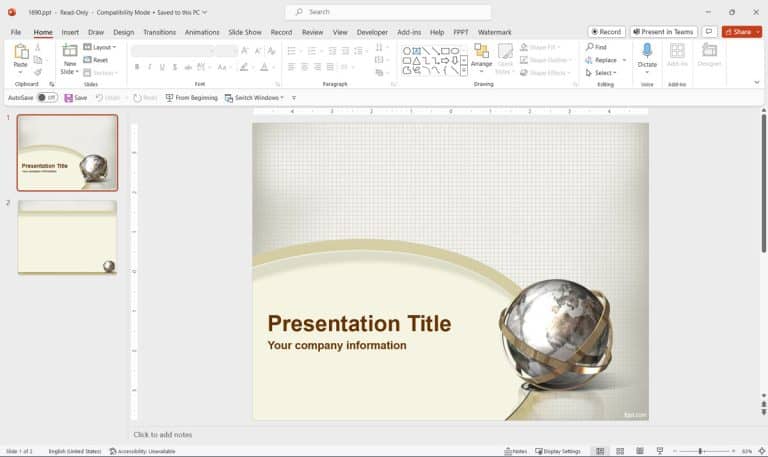Toggle Underline formatting
The width and height of the screenshot is (768, 457).
click(x=162, y=67)
